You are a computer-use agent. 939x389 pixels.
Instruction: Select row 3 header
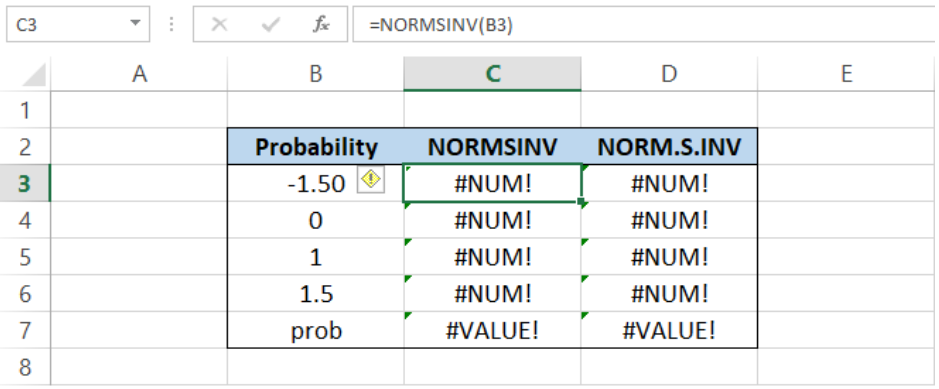(25, 183)
